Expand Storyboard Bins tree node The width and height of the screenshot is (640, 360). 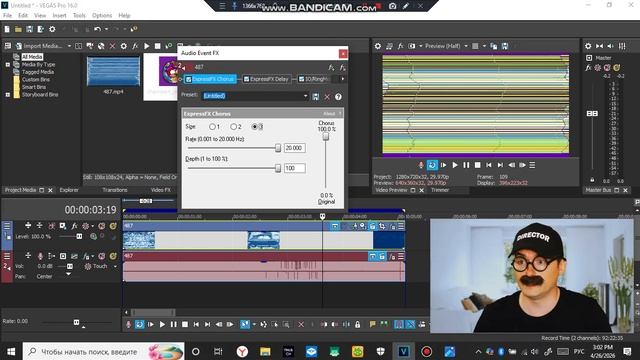8,95
